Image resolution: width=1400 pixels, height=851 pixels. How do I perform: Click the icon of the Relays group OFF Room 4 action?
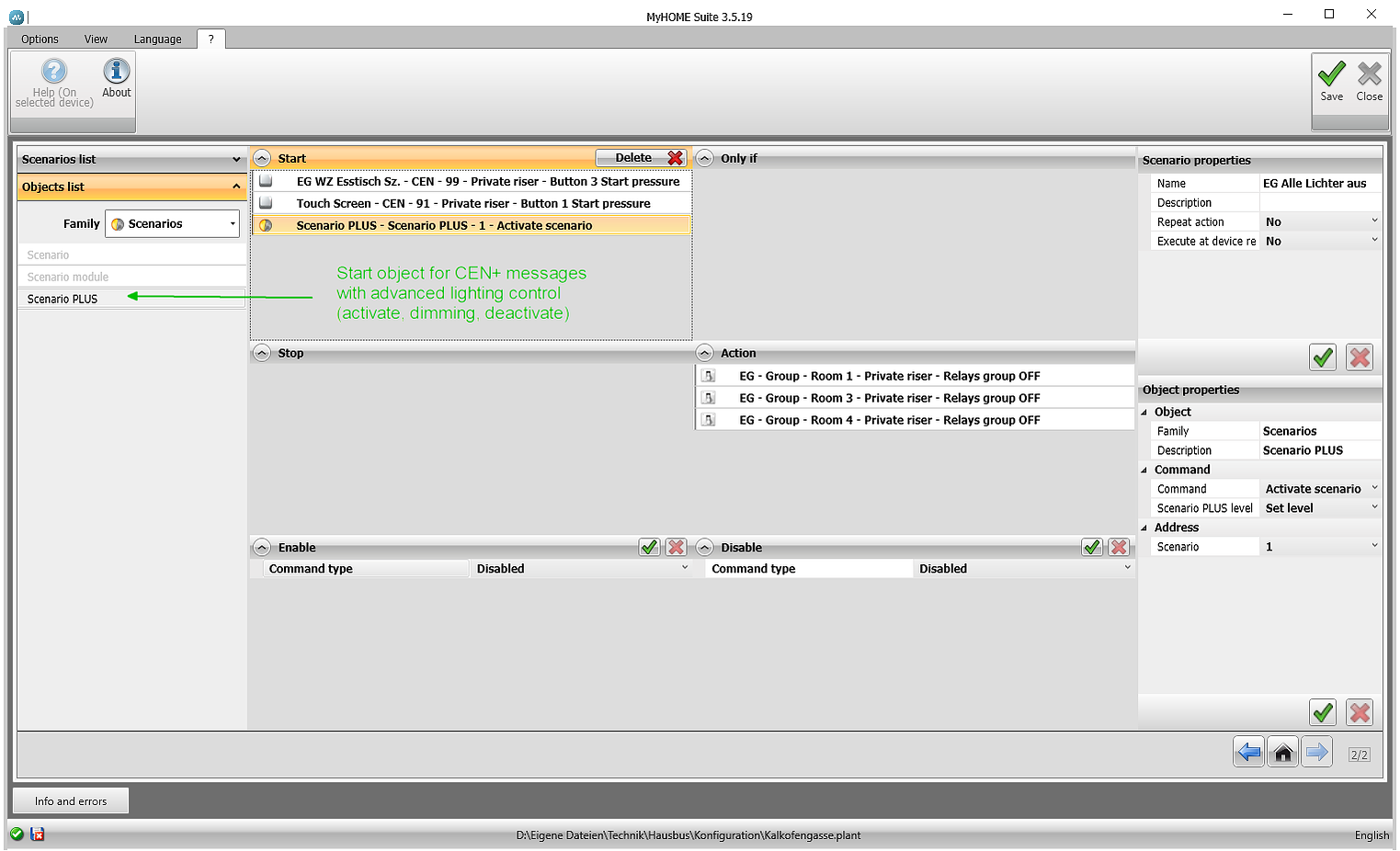point(709,420)
